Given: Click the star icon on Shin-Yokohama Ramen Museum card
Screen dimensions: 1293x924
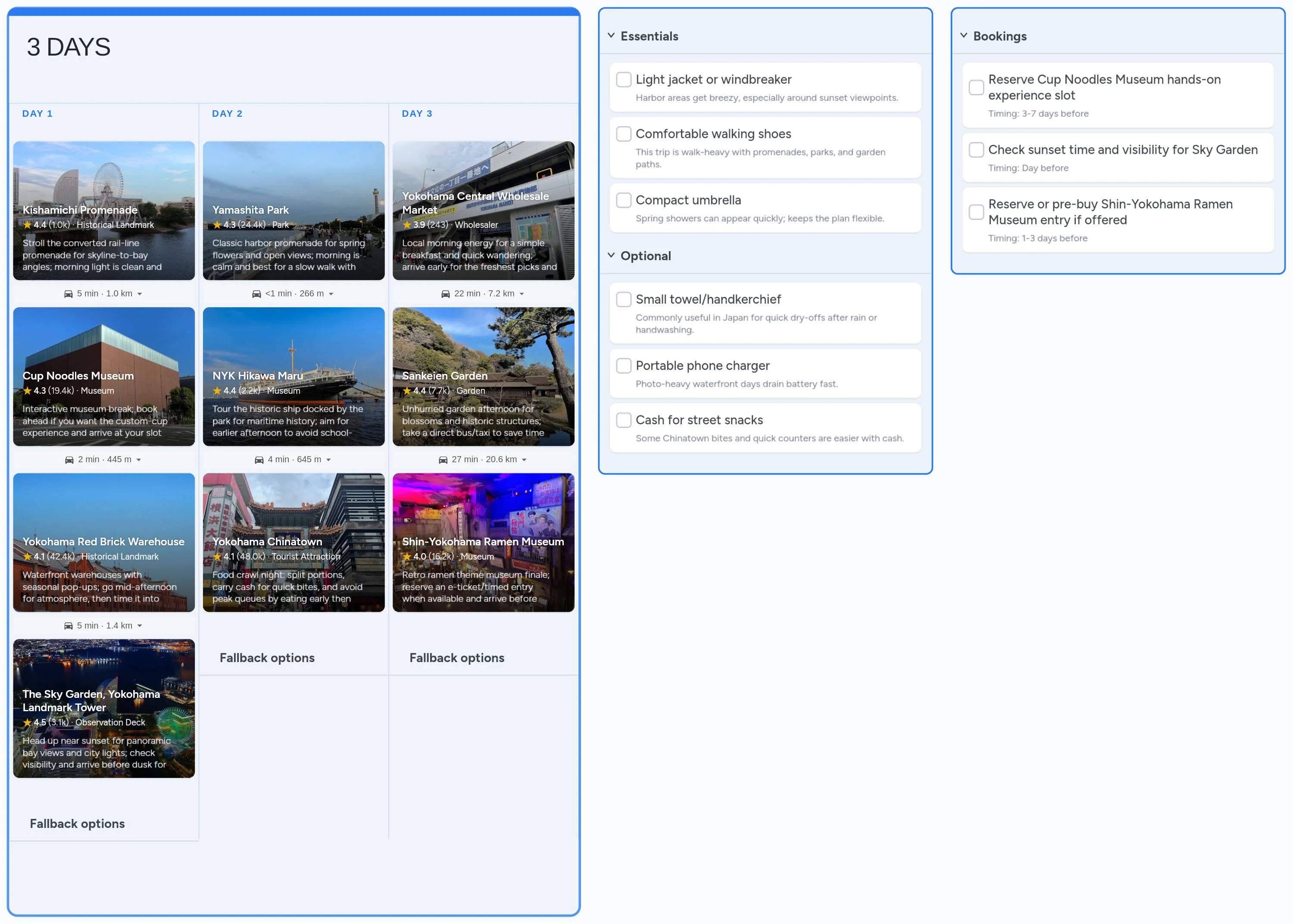Looking at the screenshot, I should point(406,557).
